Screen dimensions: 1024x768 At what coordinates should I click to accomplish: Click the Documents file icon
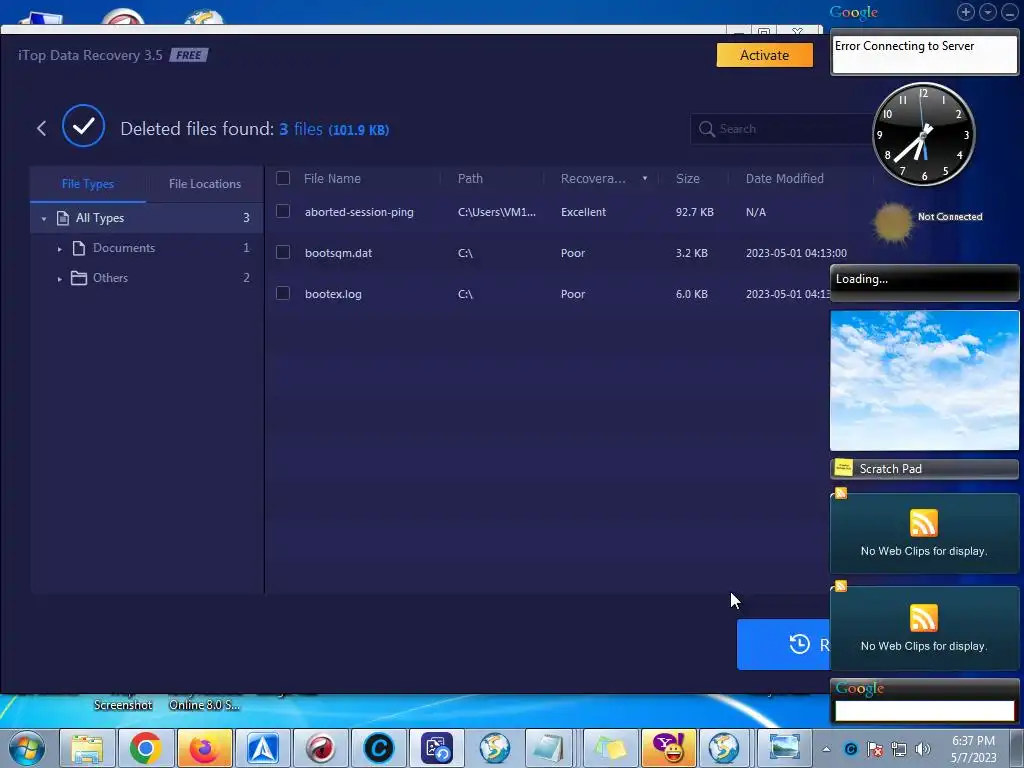coord(78,248)
